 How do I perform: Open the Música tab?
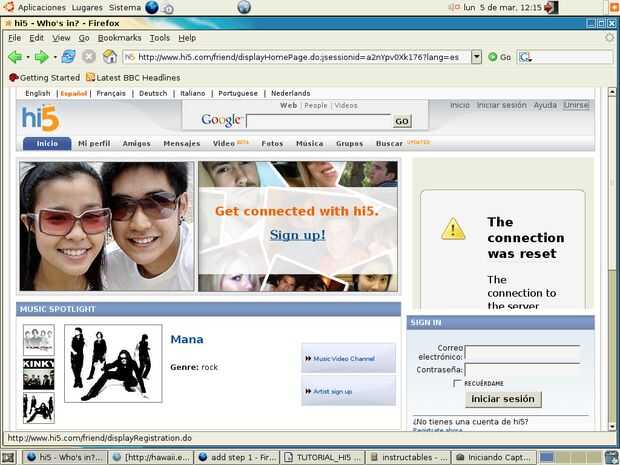(x=310, y=144)
